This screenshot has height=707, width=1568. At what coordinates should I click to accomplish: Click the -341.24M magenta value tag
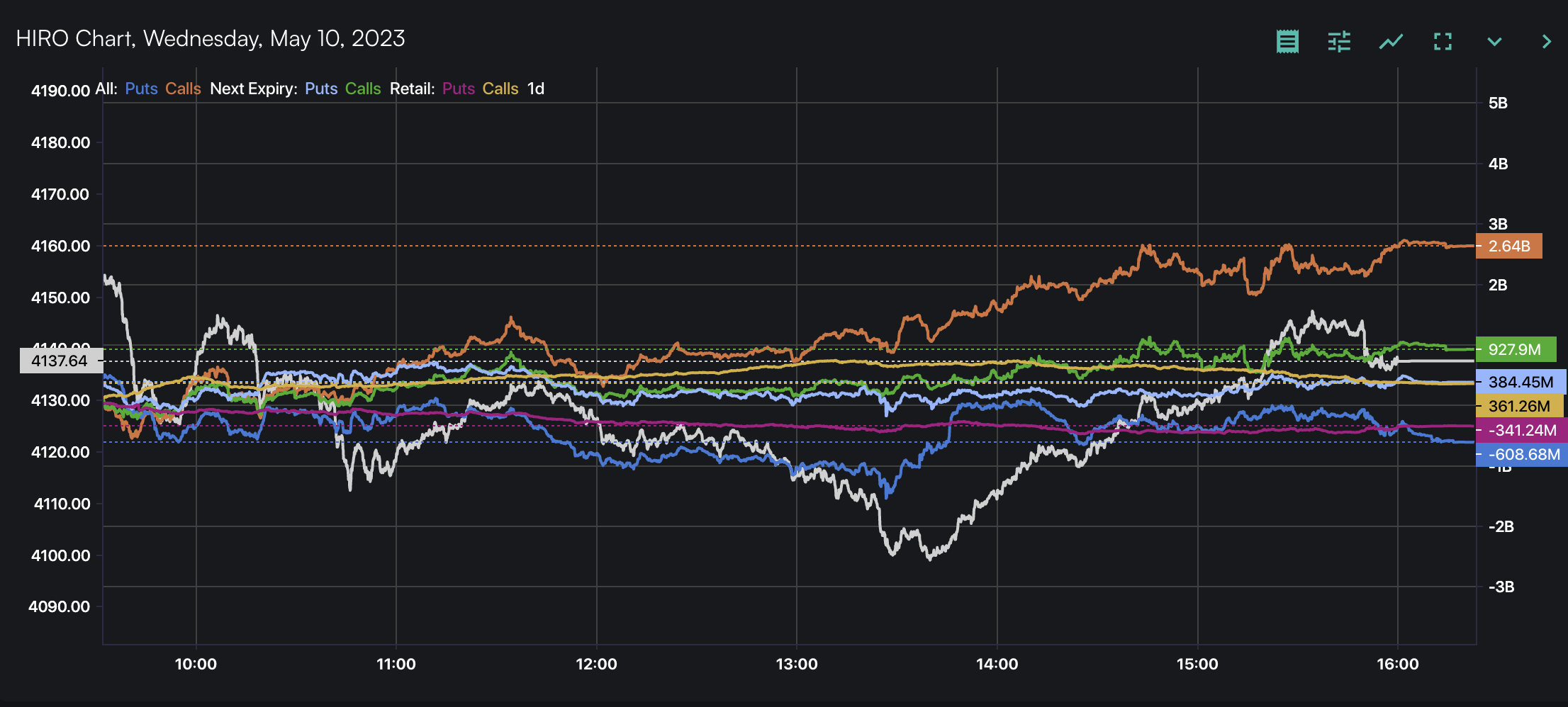(1521, 430)
